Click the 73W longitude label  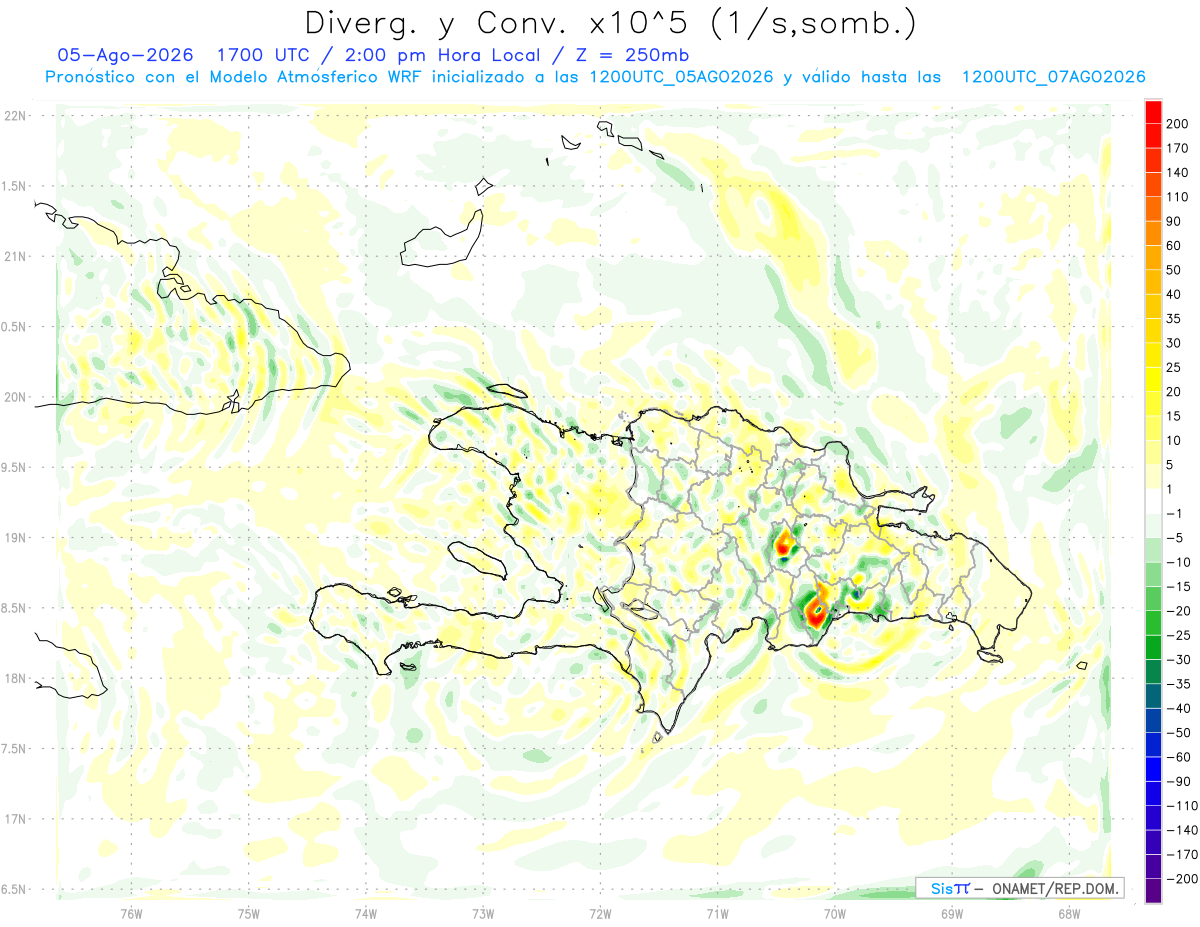(x=483, y=913)
